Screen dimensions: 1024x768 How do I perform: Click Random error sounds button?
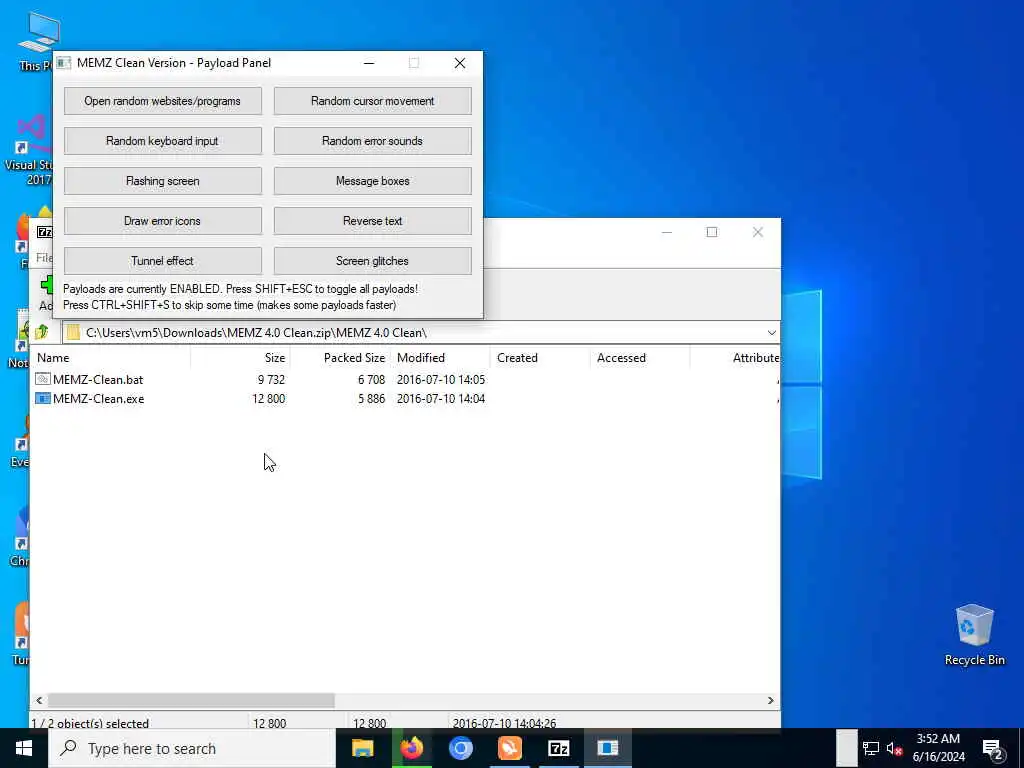[372, 141]
